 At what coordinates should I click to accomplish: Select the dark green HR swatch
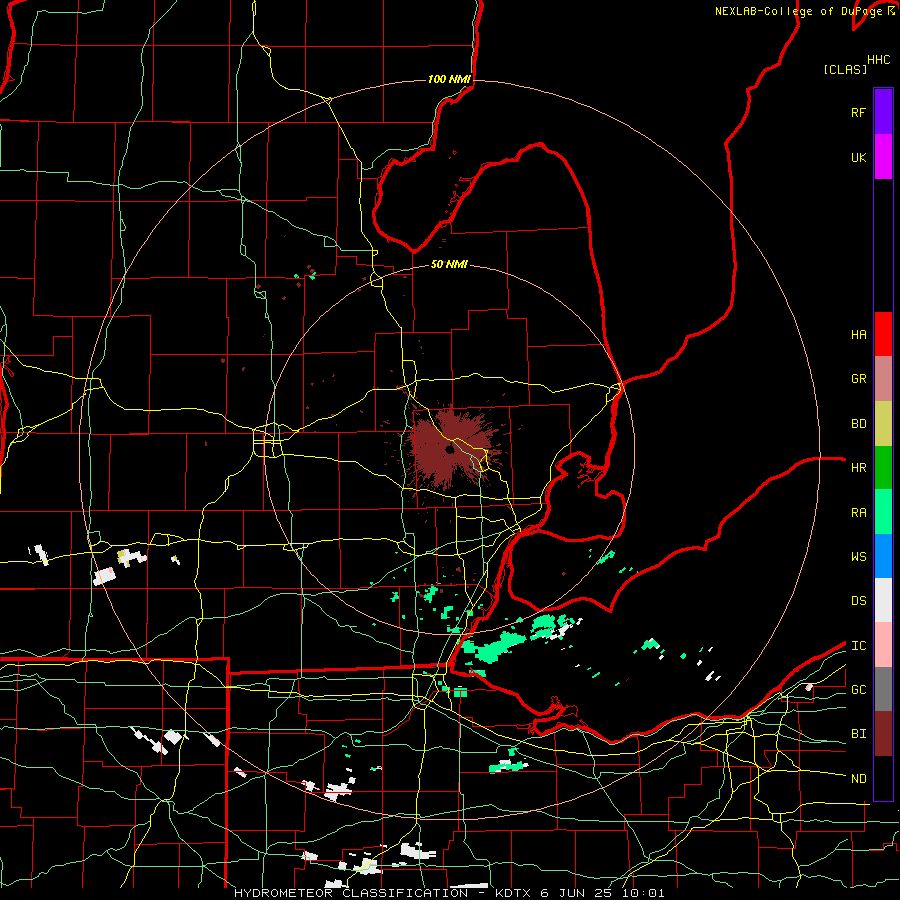(883, 468)
